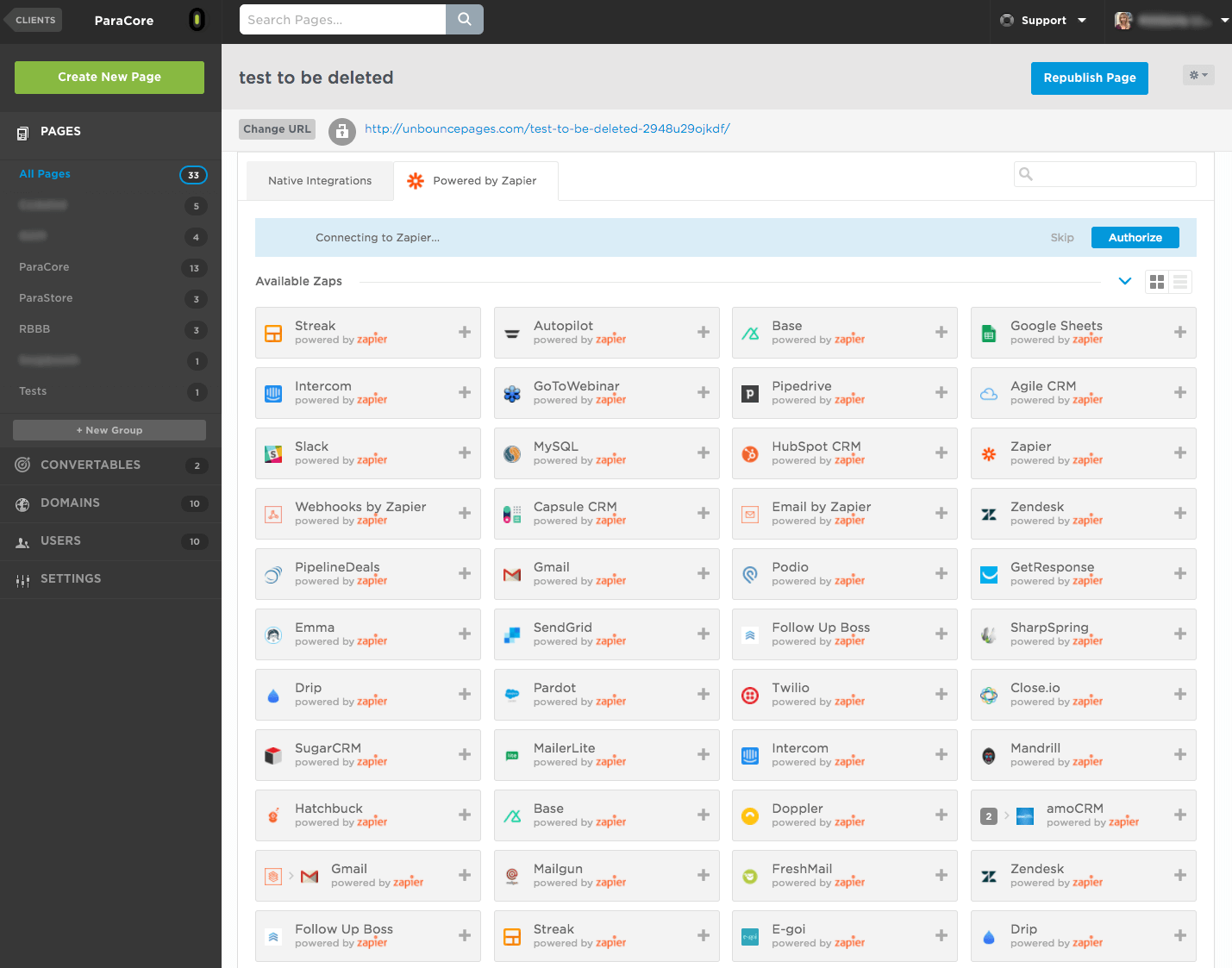The image size is (1232, 968).
Task: Open the Support dropdown menu
Action: click(x=1044, y=20)
